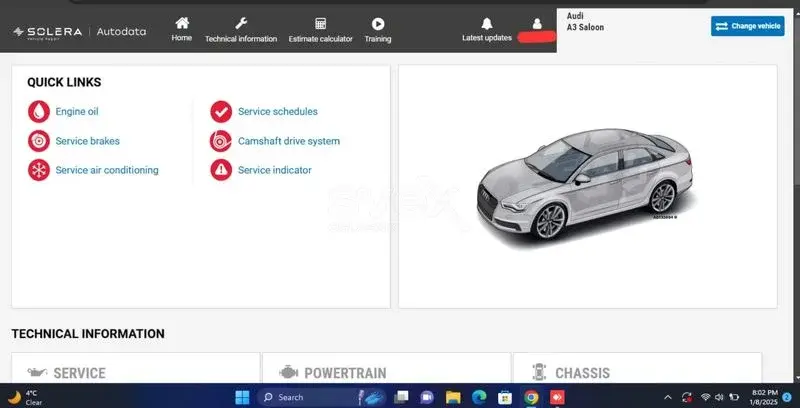The height and width of the screenshot is (408, 800).
Task: Click the notification count badge
Action: tap(787, 397)
